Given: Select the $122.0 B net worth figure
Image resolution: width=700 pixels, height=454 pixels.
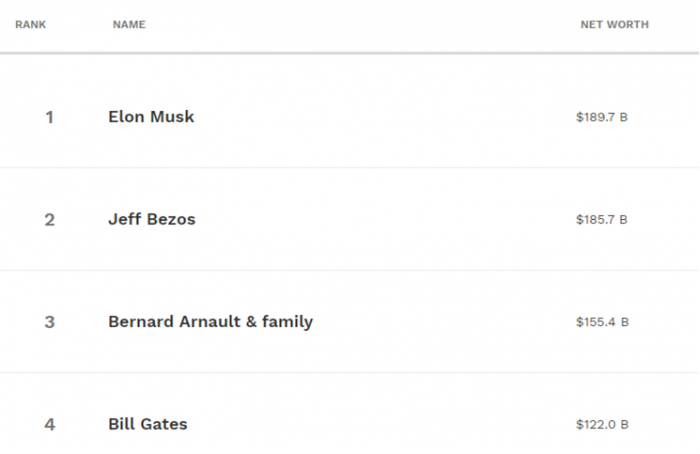Looking at the screenshot, I should [601, 425].
